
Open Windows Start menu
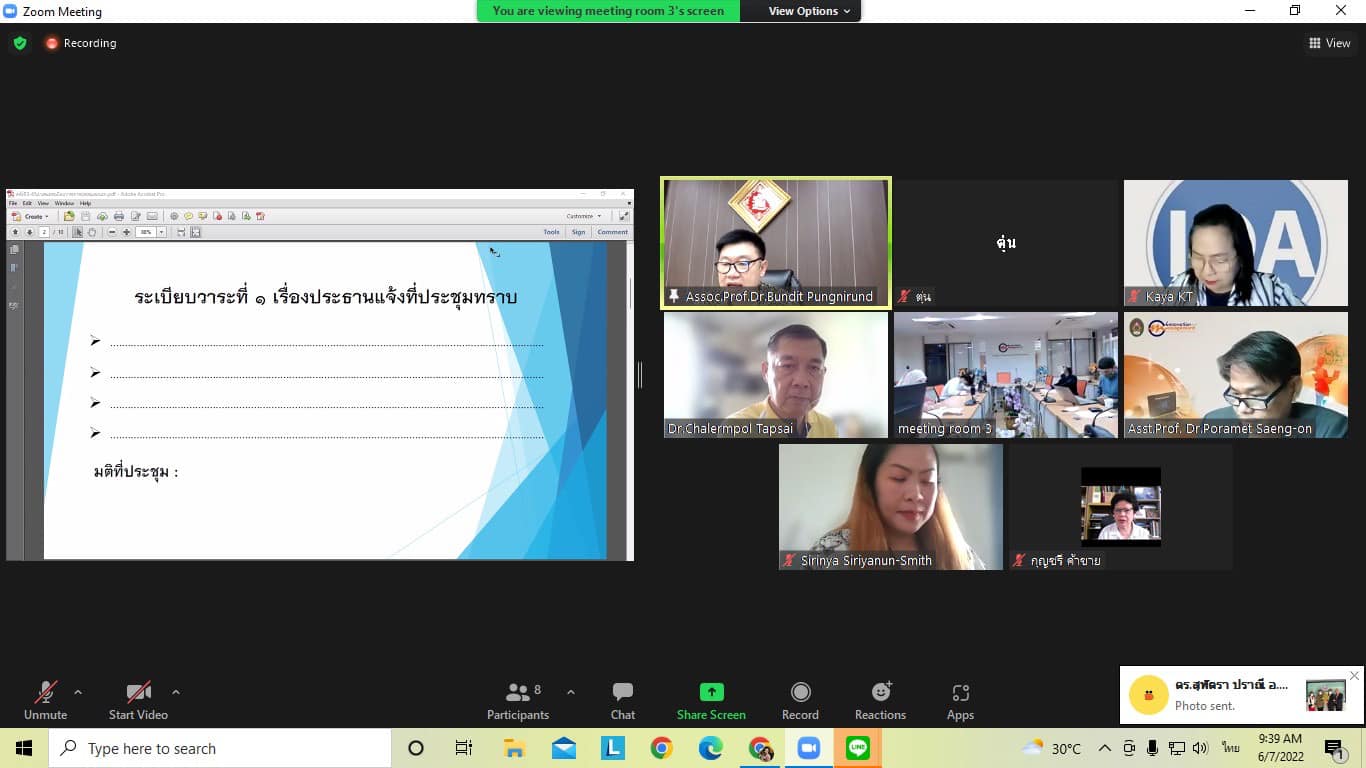coord(24,748)
